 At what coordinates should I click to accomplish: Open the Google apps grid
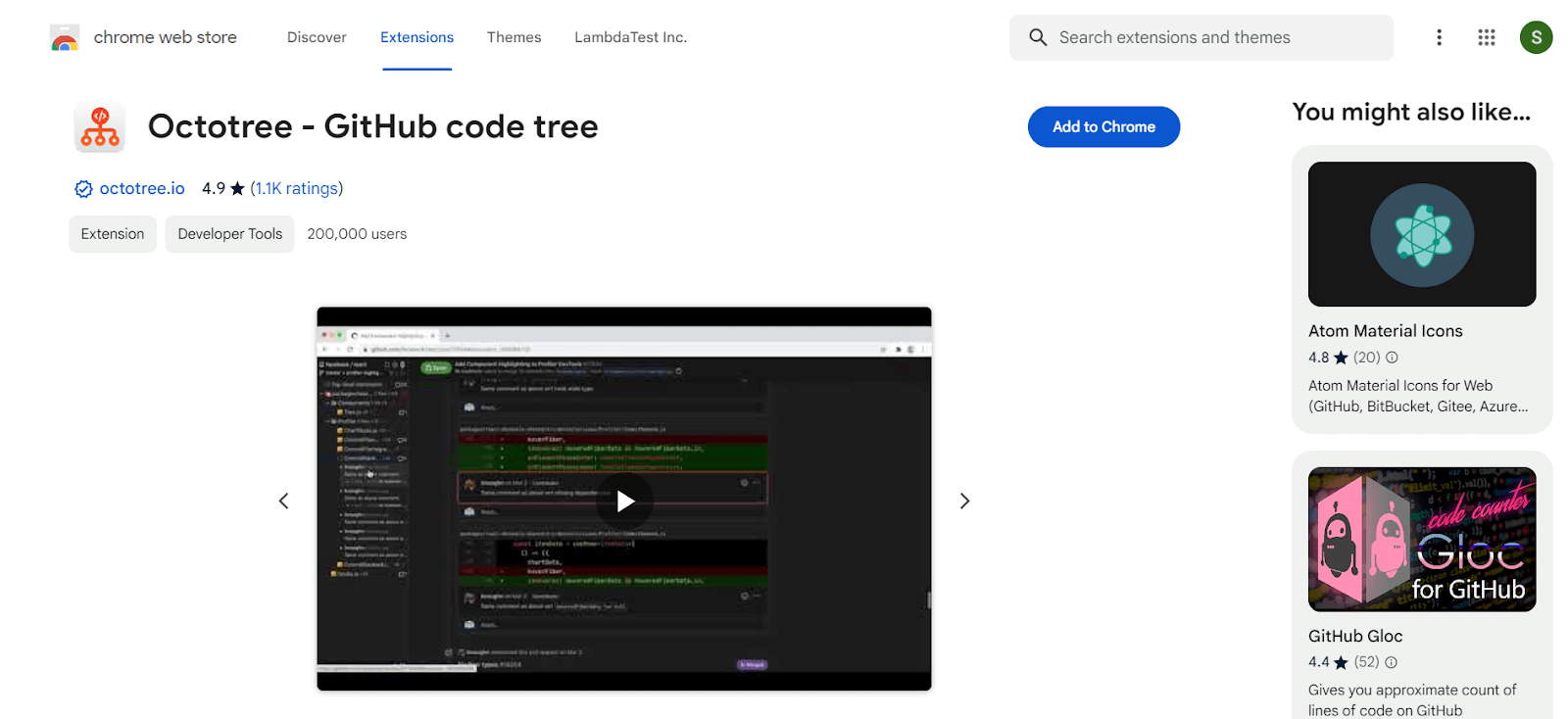(1487, 37)
